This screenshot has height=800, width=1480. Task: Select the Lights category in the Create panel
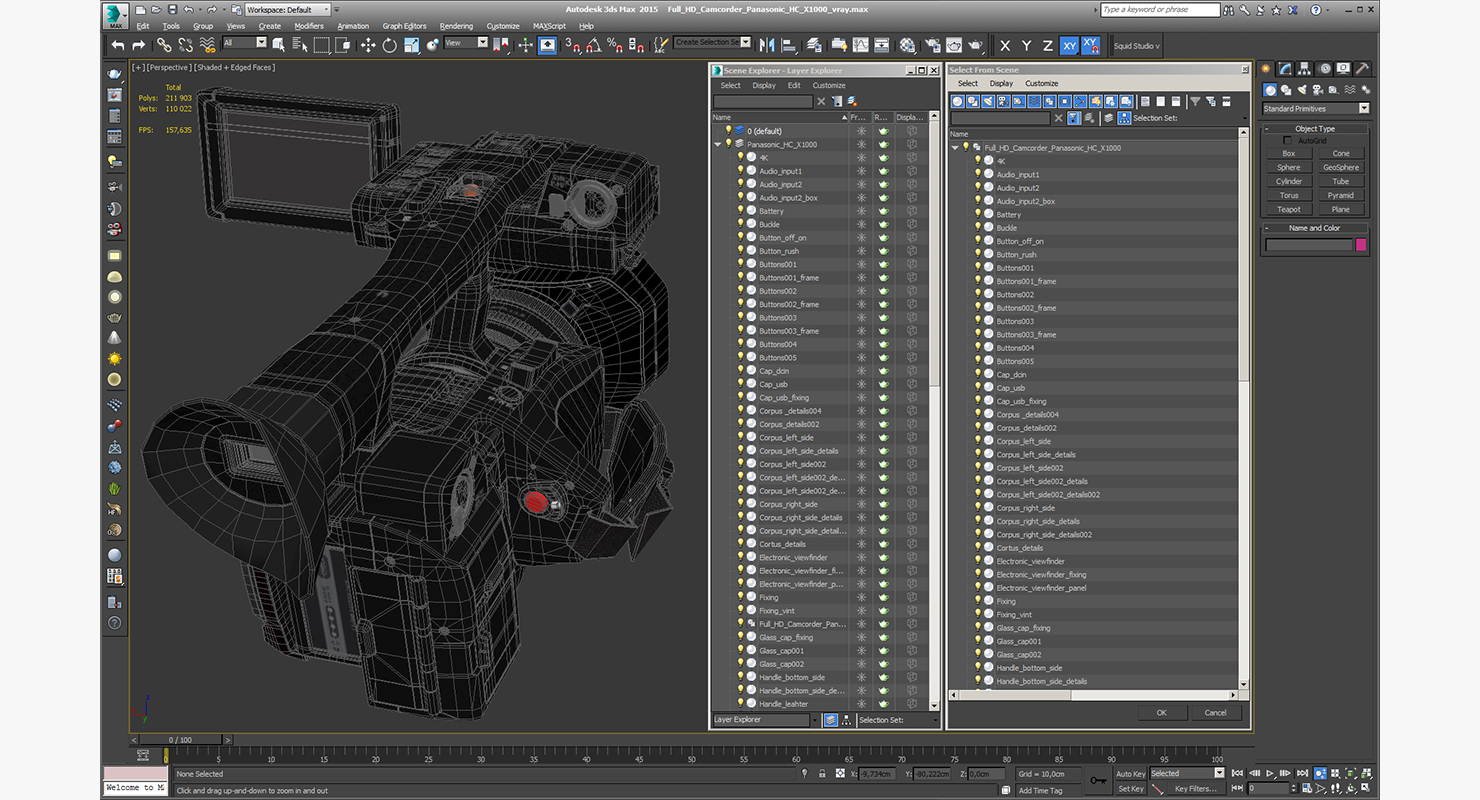pos(1302,90)
